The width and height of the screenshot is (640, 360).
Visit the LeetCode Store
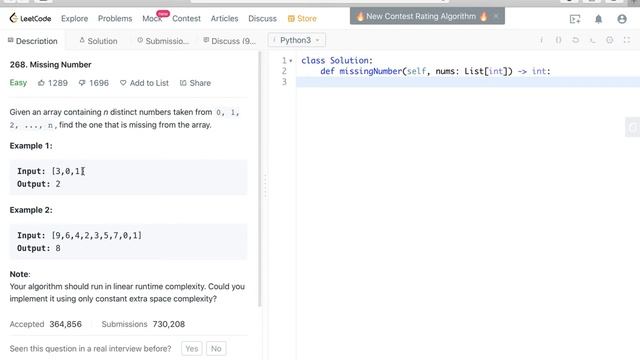click(302, 18)
